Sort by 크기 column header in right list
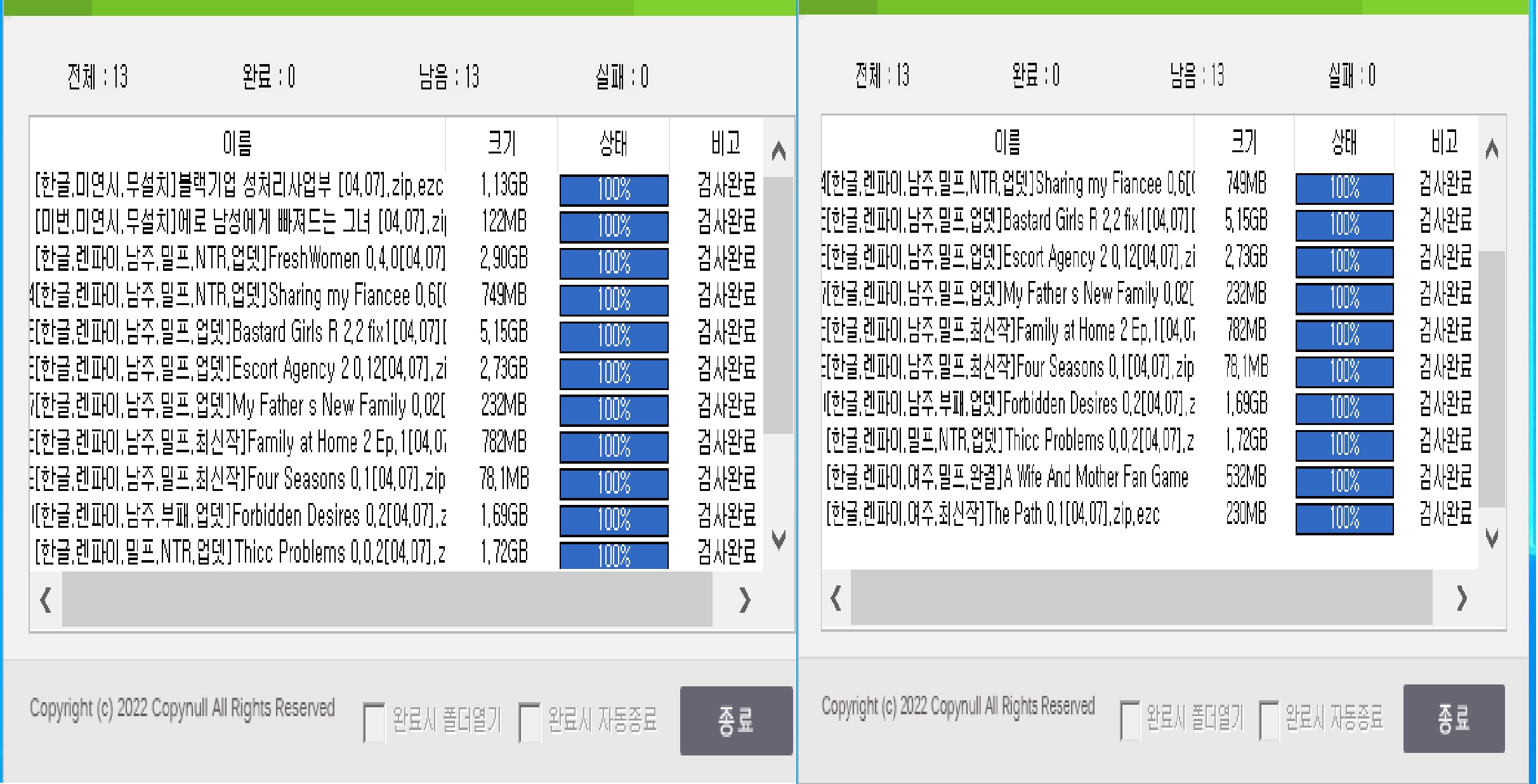 (1244, 142)
